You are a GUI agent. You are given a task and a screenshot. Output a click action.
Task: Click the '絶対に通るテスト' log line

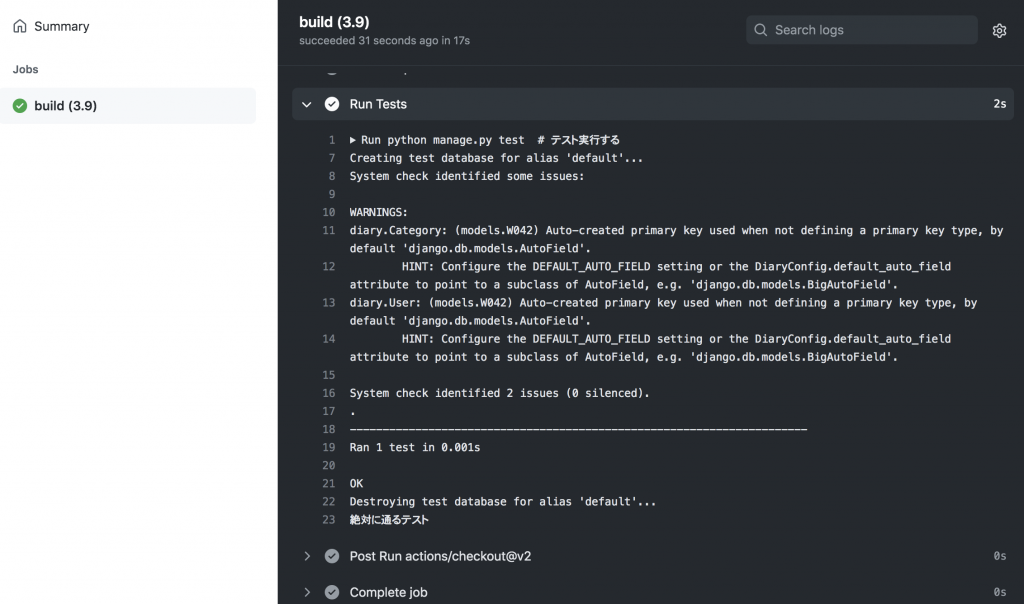(x=389, y=520)
